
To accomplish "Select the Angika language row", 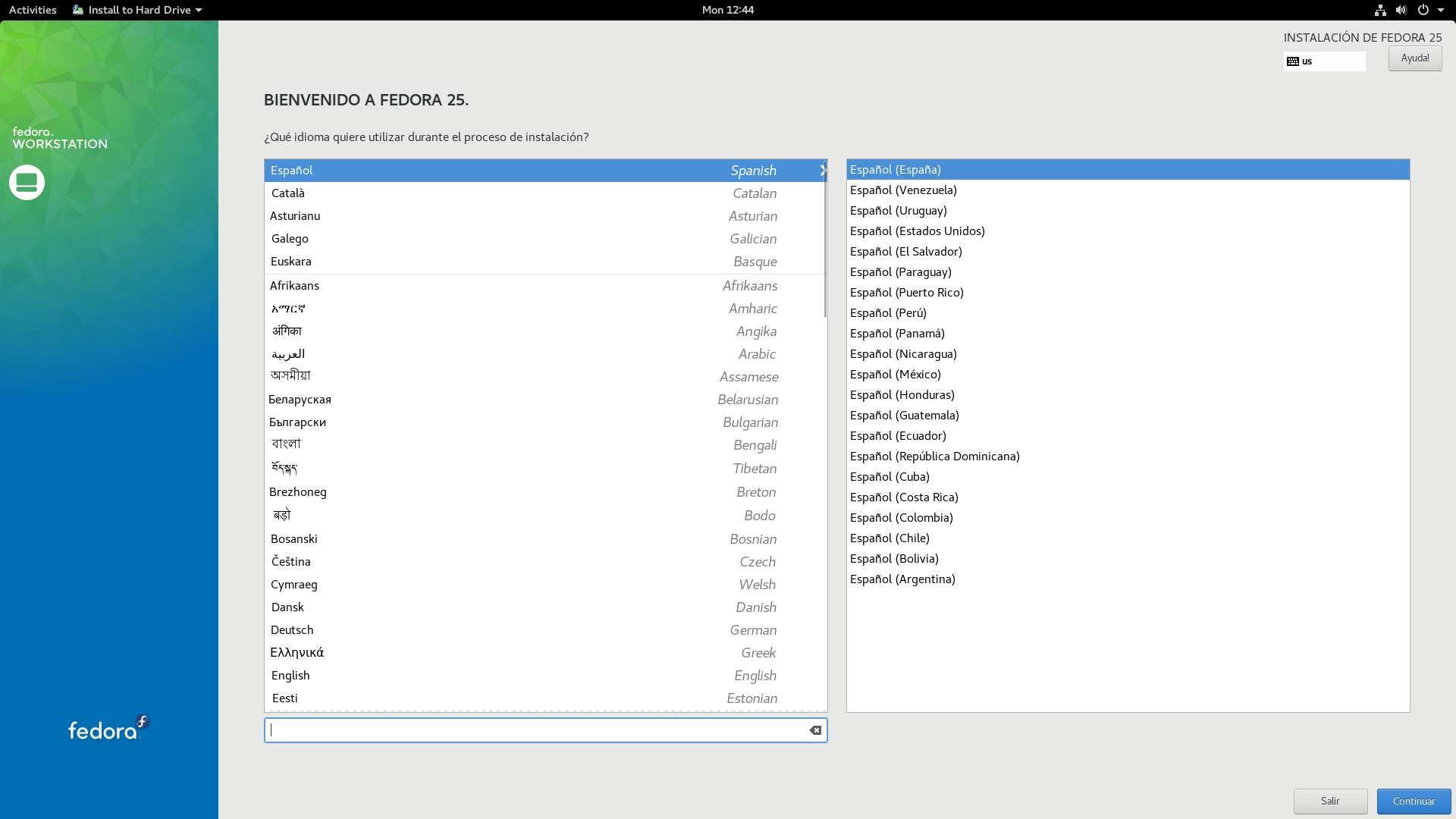I will click(546, 331).
